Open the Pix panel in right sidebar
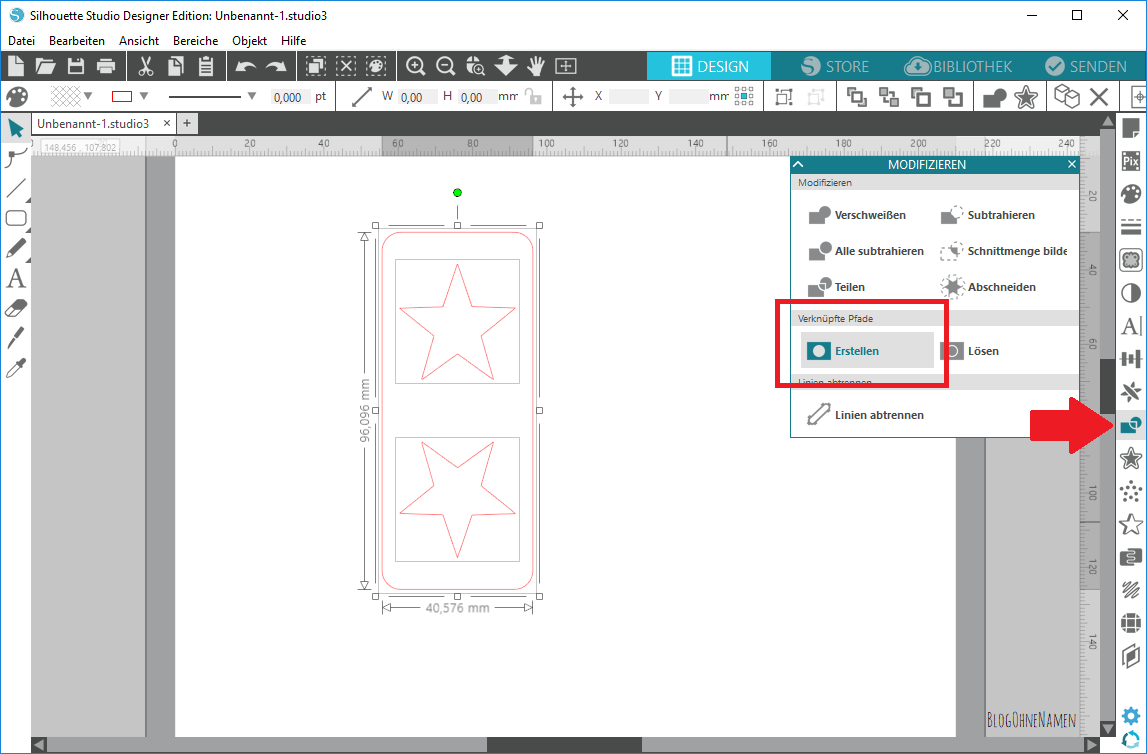The image size is (1147, 754). 1131,161
